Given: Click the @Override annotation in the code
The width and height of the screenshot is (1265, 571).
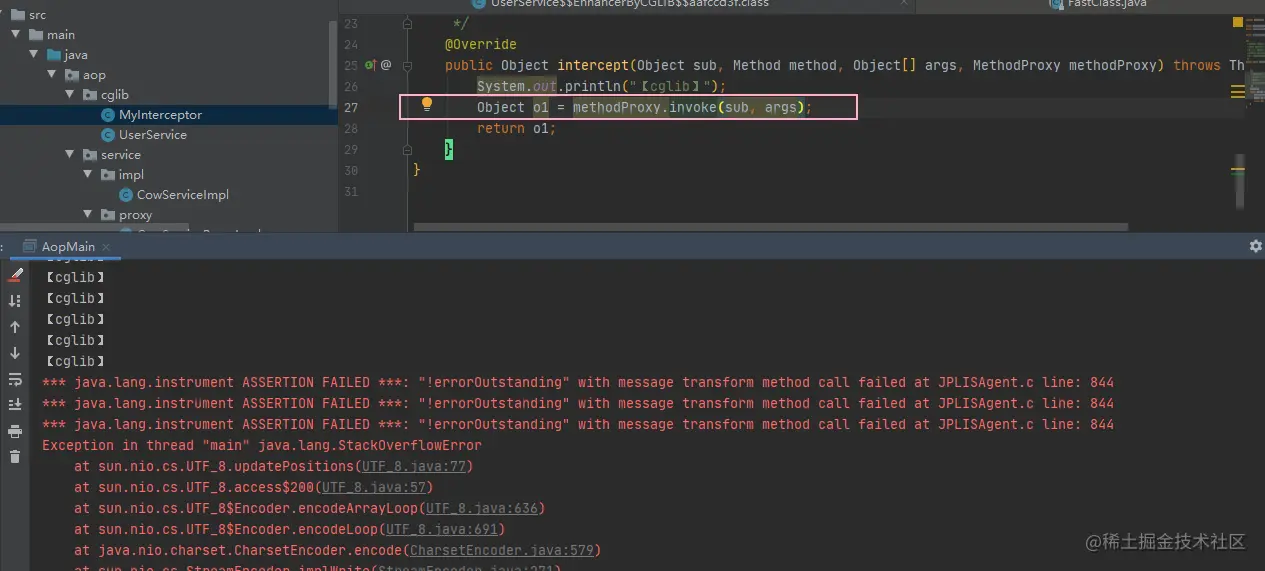Looking at the screenshot, I should 481,44.
